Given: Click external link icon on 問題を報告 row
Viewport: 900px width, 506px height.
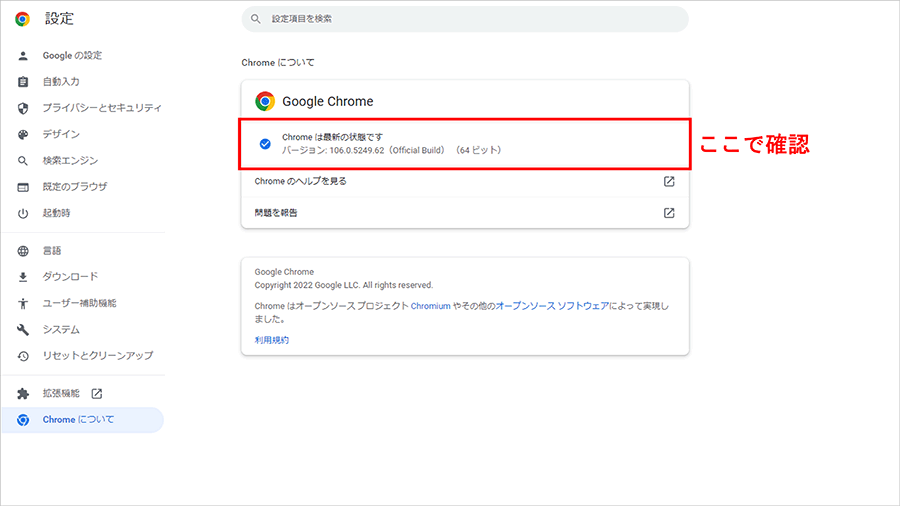Looking at the screenshot, I should pos(669,213).
